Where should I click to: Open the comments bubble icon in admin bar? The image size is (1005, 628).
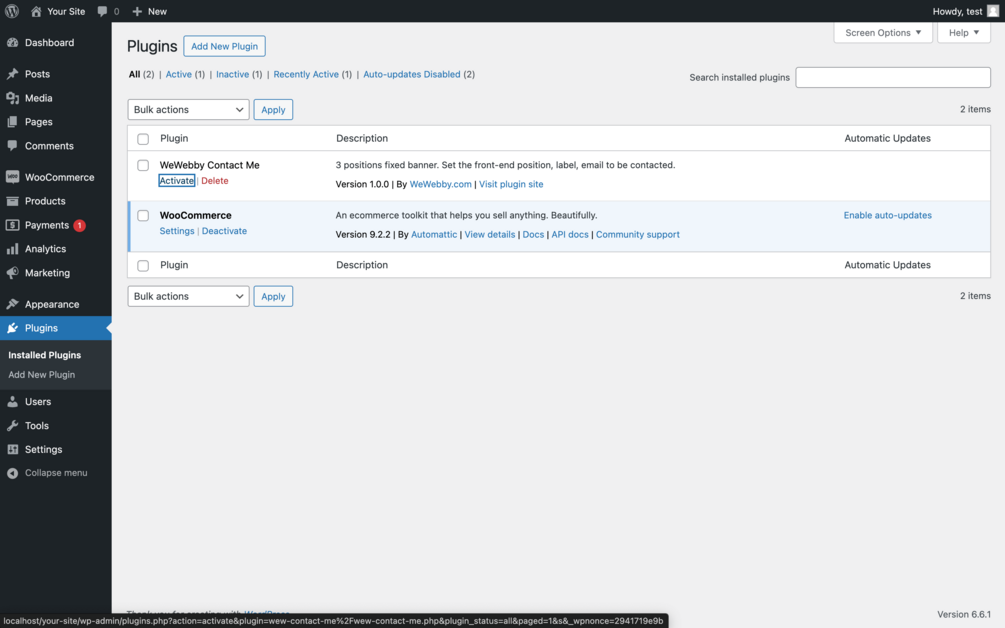pos(102,12)
